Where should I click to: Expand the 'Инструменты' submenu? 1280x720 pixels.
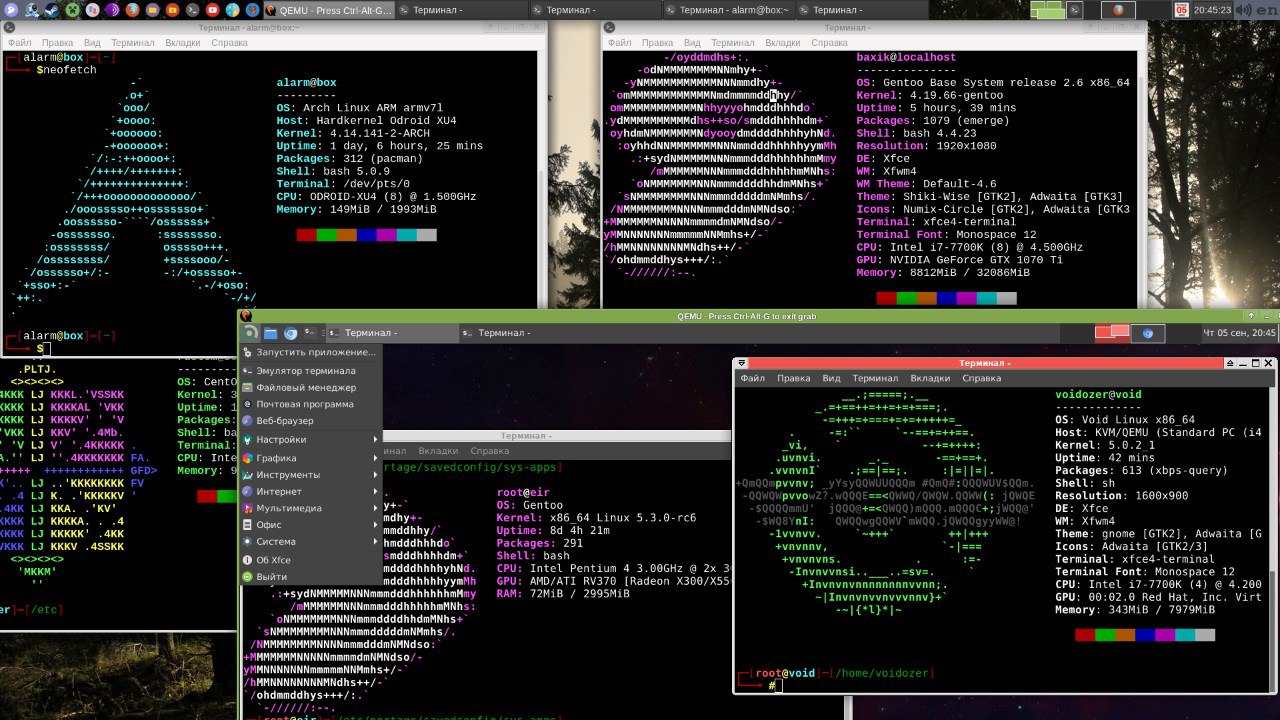310,475
